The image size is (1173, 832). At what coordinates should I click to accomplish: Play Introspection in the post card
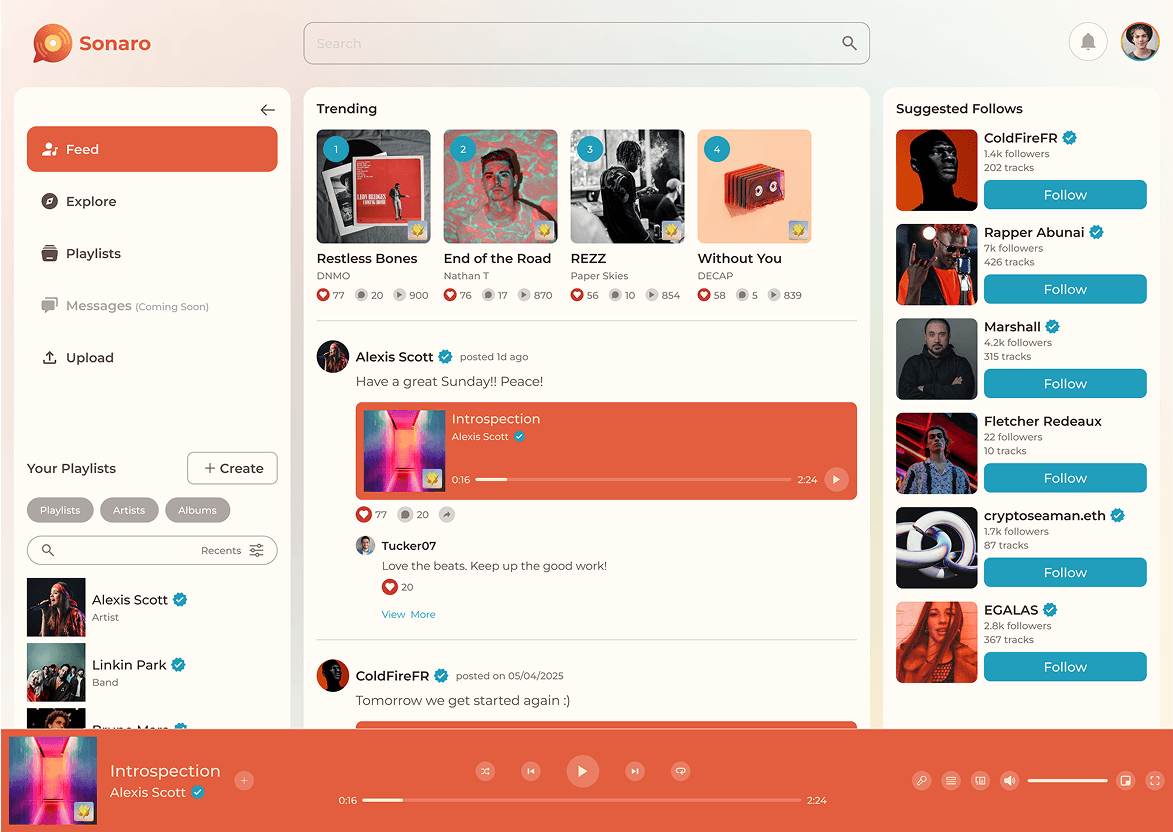coord(836,480)
